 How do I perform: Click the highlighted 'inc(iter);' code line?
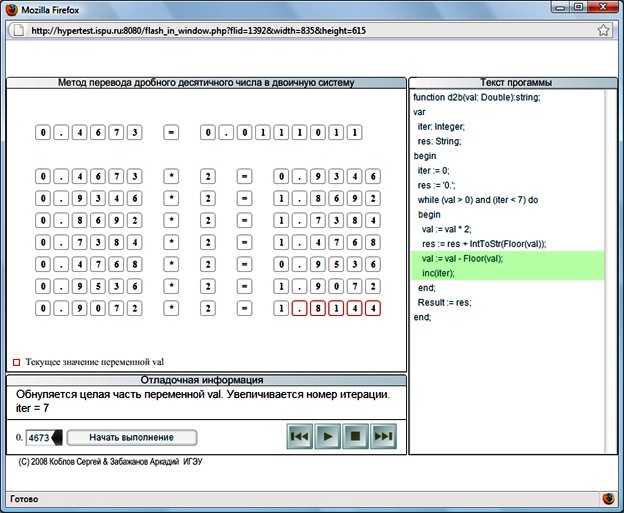(441, 272)
